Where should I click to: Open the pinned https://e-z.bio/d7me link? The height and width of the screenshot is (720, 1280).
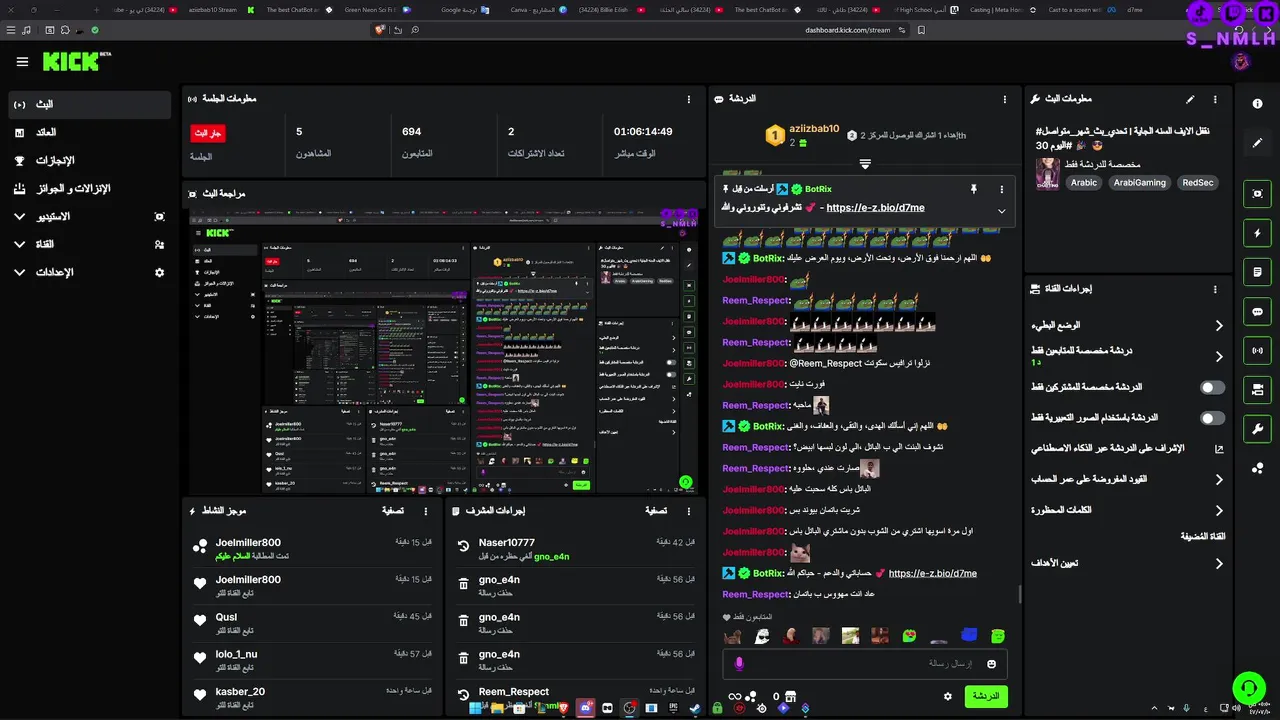(x=875, y=208)
